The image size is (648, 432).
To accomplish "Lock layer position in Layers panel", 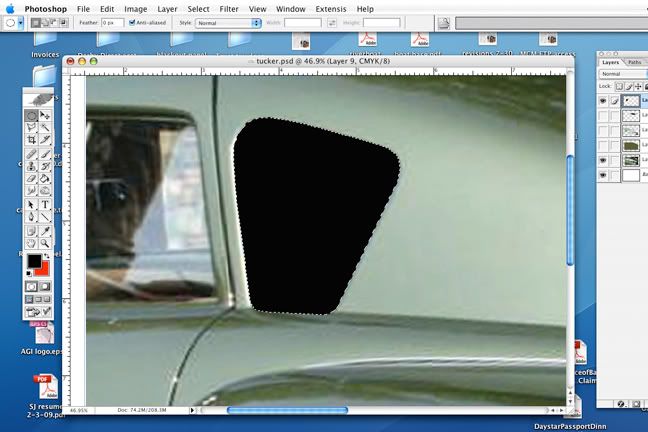I will click(638, 86).
